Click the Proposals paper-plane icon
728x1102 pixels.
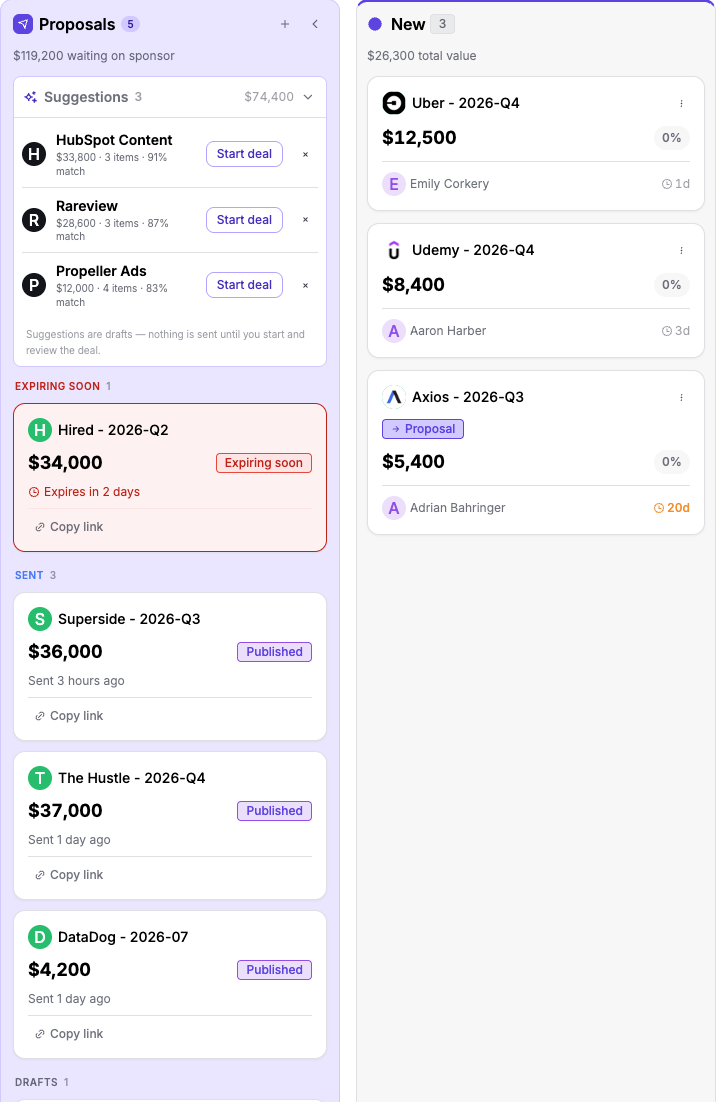(23, 24)
